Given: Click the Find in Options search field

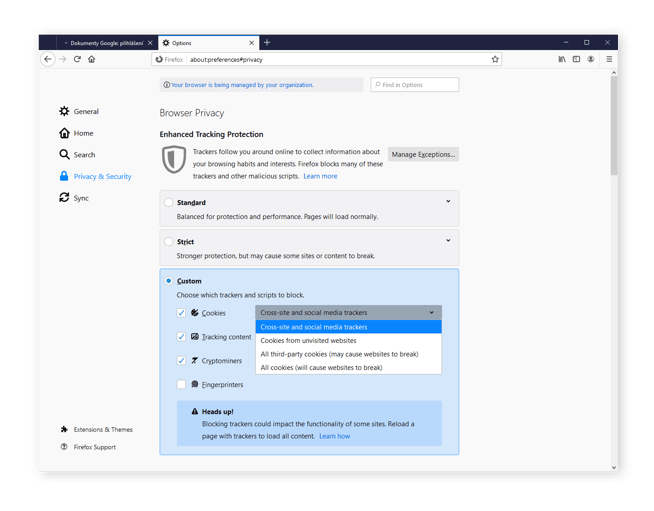Looking at the screenshot, I should click(415, 85).
